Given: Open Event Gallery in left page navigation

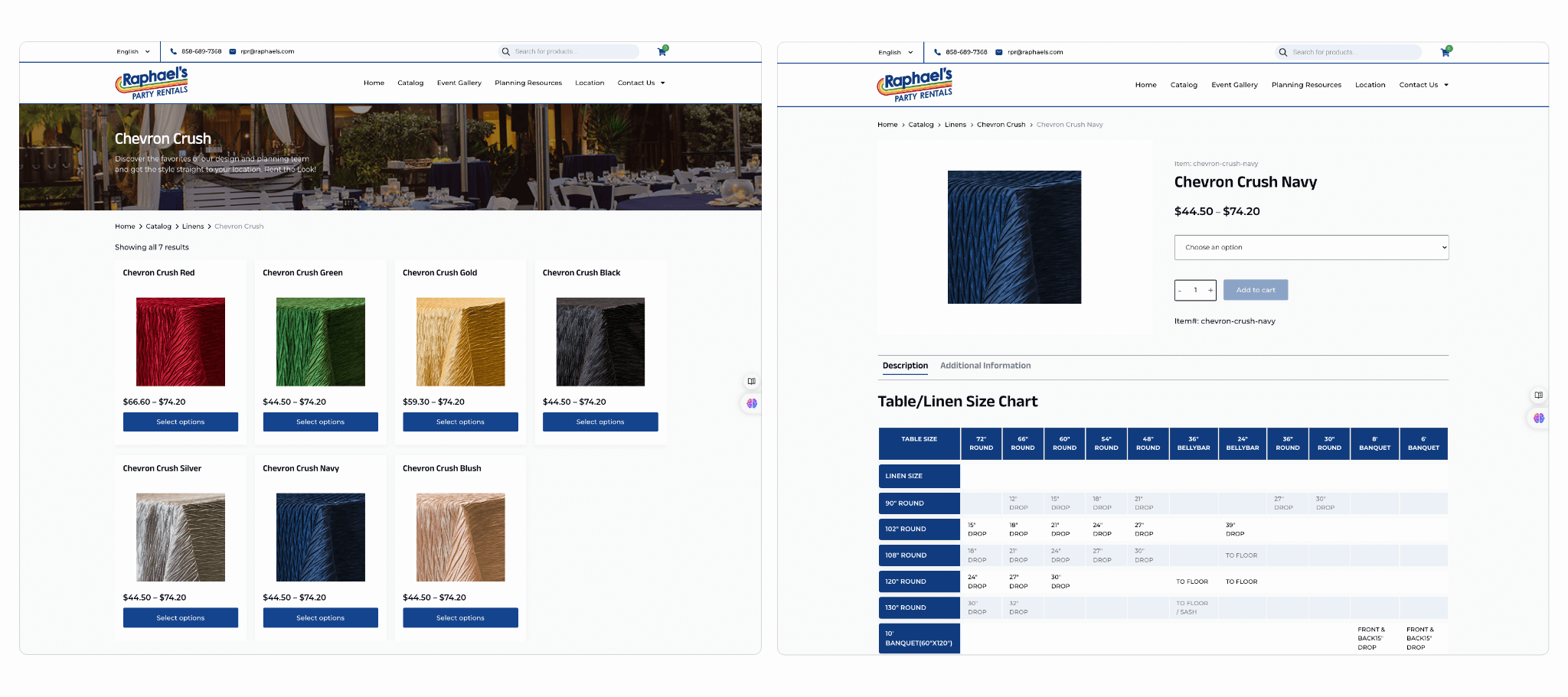Looking at the screenshot, I should [459, 83].
